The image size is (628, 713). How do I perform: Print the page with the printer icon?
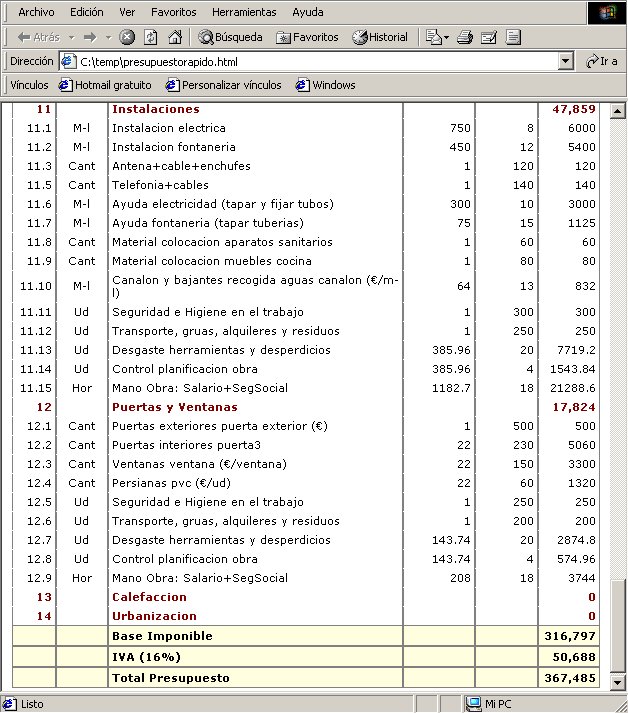point(464,37)
